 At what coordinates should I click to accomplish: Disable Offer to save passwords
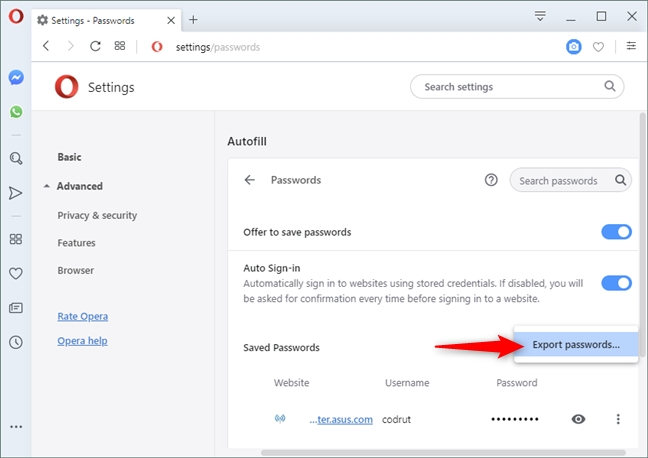coord(616,232)
